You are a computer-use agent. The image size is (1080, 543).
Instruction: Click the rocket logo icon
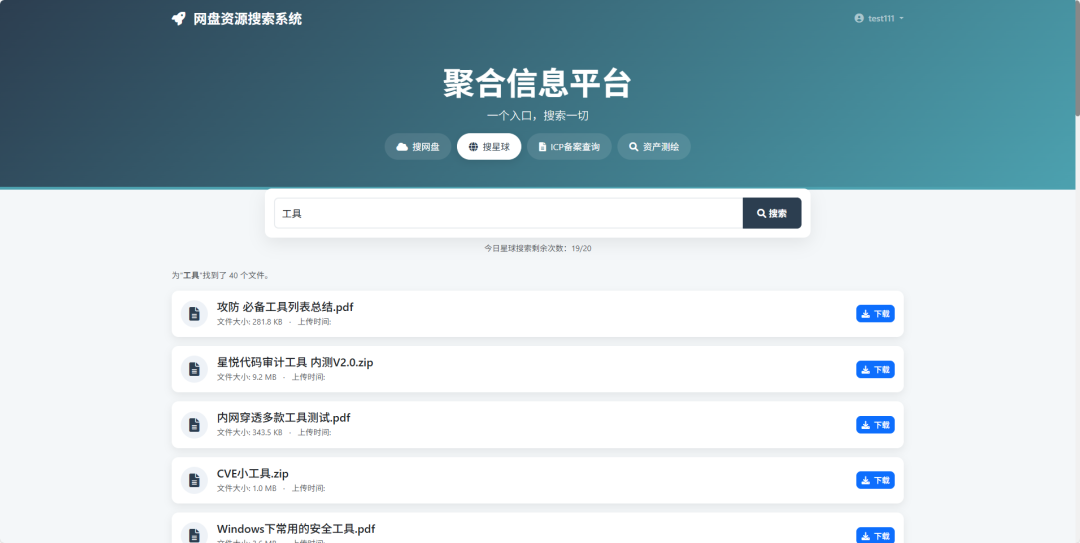pyautogui.click(x=178, y=19)
